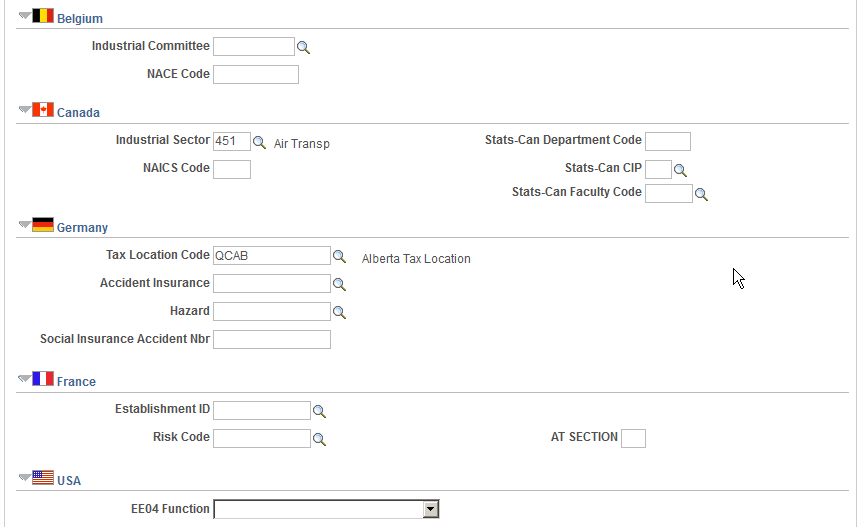This screenshot has width=864, height=527.
Task: Click the France flag icon
Action: (43, 379)
